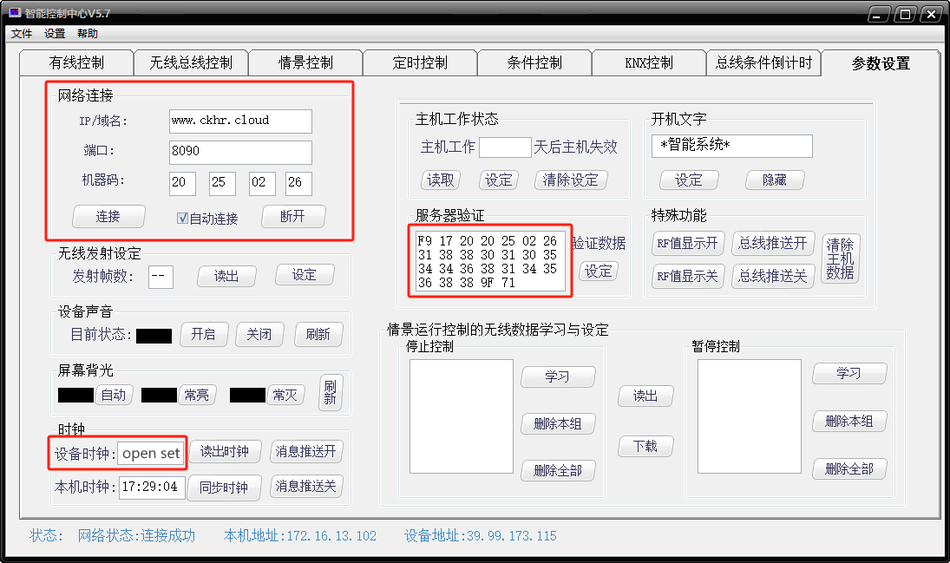Click the 隐藏 button
This screenshot has height=563, width=950.
[775, 180]
